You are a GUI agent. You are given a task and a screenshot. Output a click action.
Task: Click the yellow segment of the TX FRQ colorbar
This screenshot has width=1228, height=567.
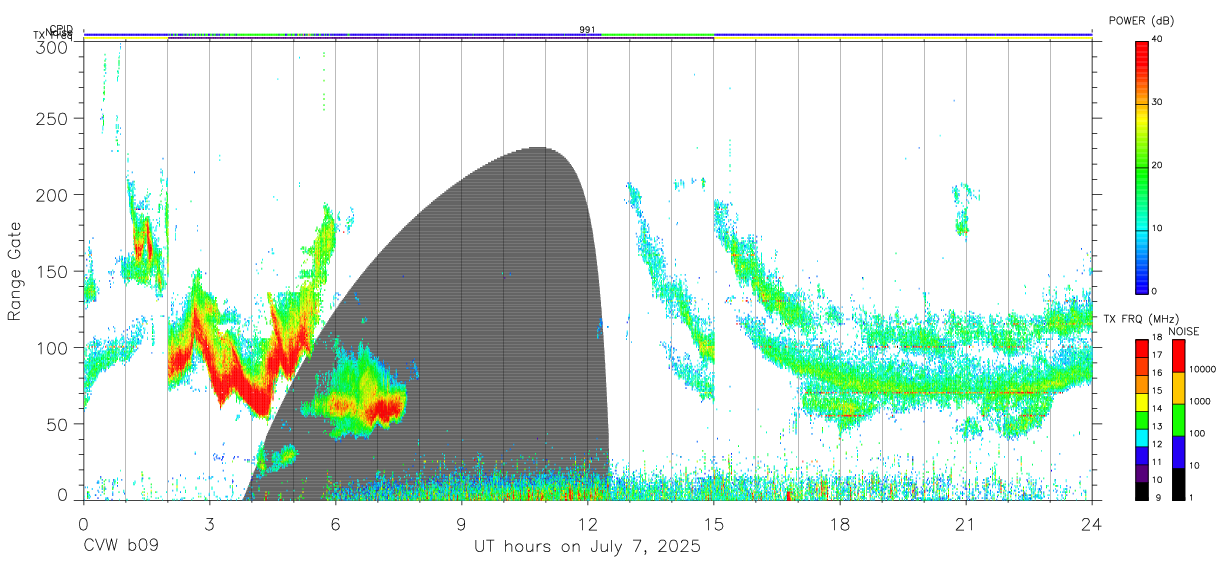click(1142, 401)
